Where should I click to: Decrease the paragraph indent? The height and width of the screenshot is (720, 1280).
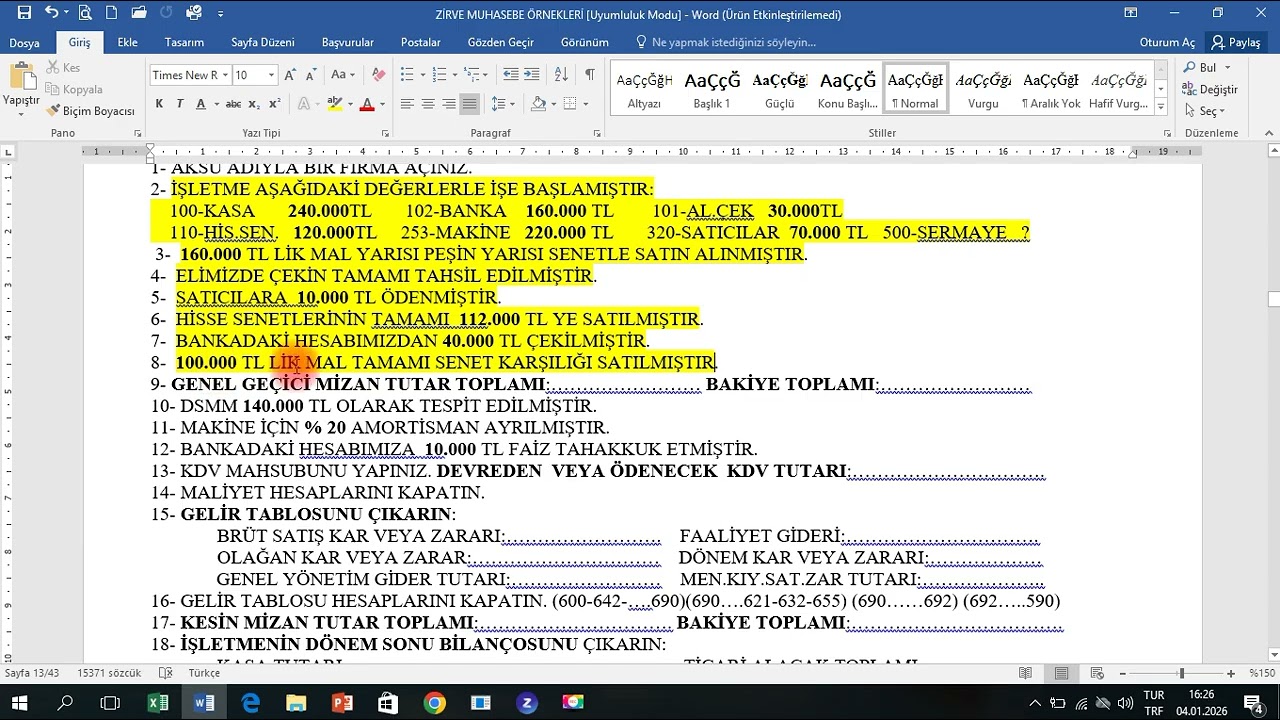coord(511,75)
